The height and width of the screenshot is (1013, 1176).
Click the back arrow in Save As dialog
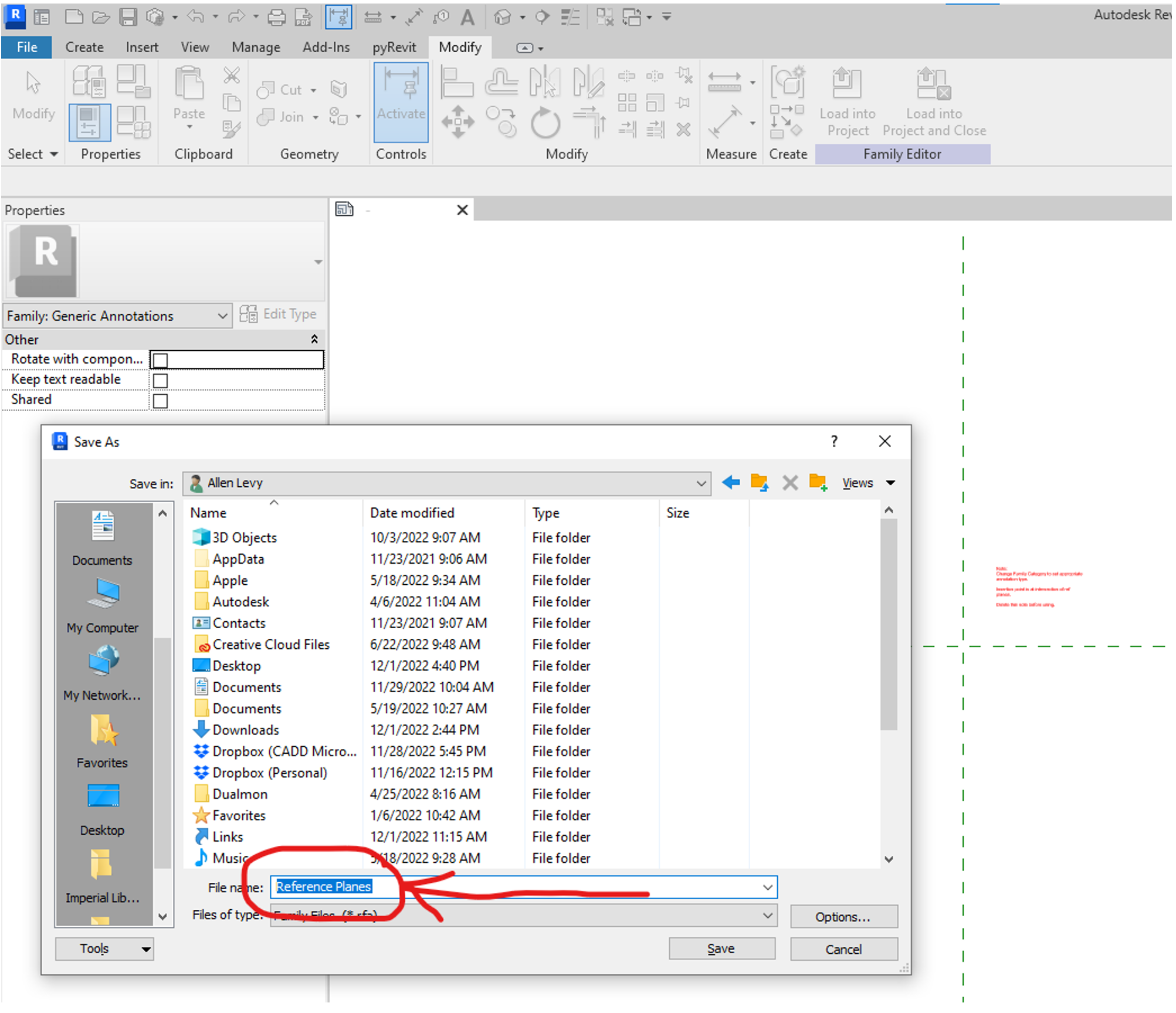[730, 483]
